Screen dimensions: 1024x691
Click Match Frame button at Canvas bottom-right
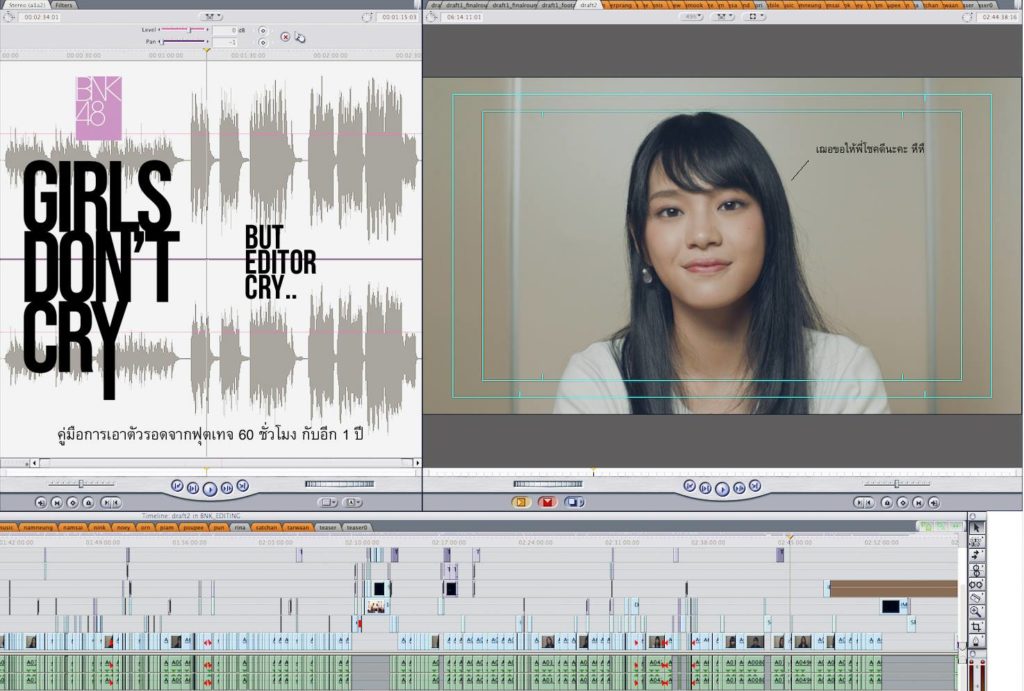[x=934, y=503]
